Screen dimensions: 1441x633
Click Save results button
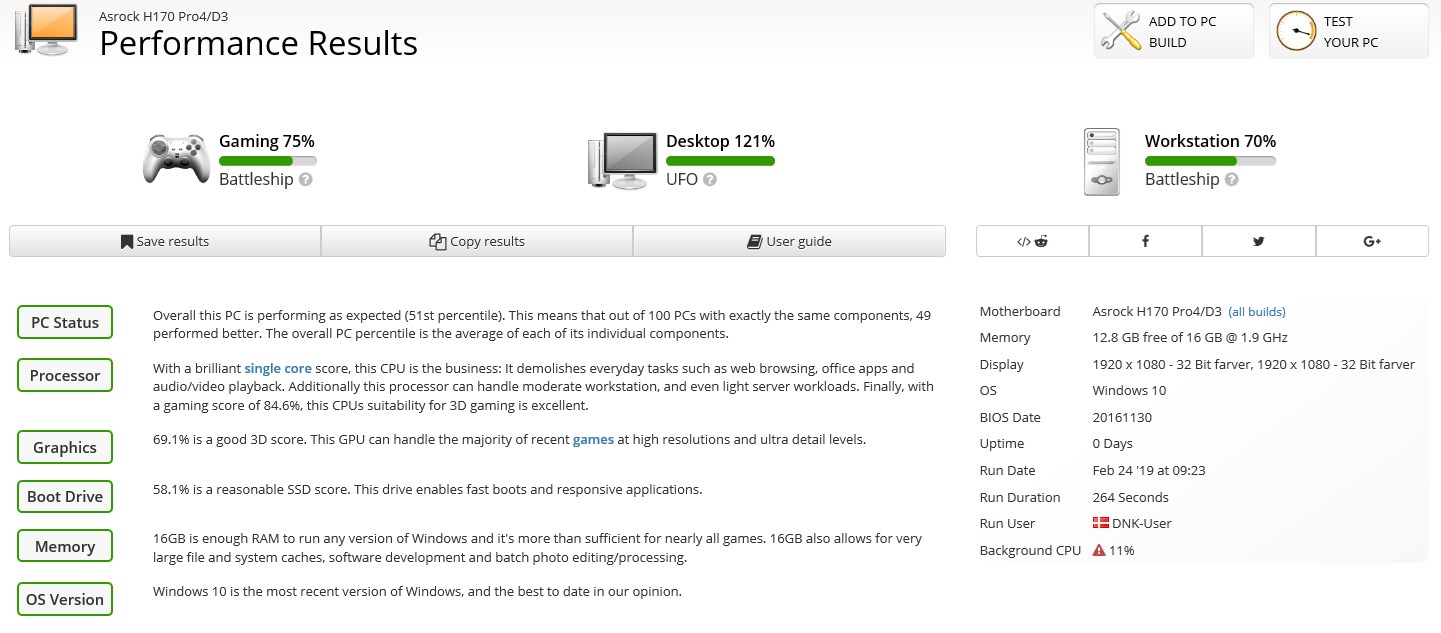[165, 241]
